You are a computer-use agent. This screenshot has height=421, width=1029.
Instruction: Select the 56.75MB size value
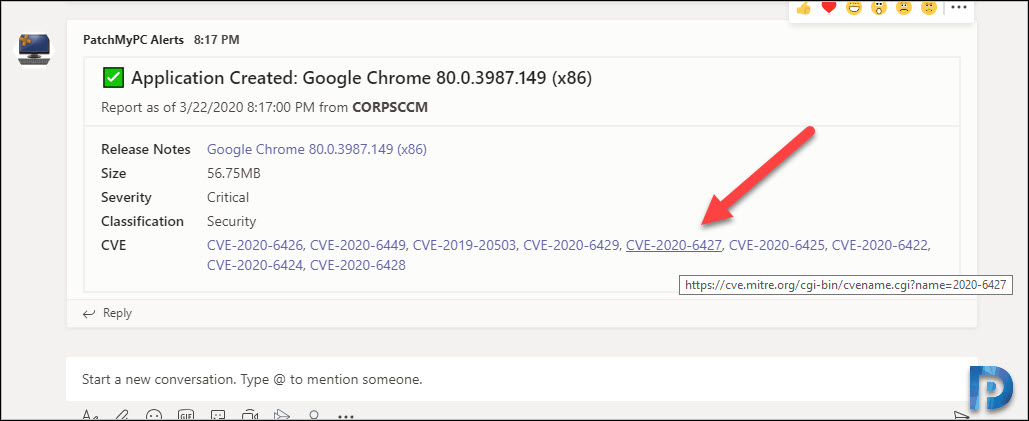[234, 174]
